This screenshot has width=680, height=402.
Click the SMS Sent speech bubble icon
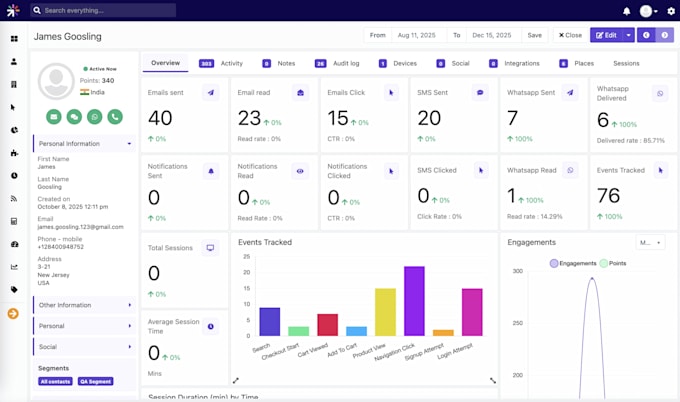(x=480, y=92)
